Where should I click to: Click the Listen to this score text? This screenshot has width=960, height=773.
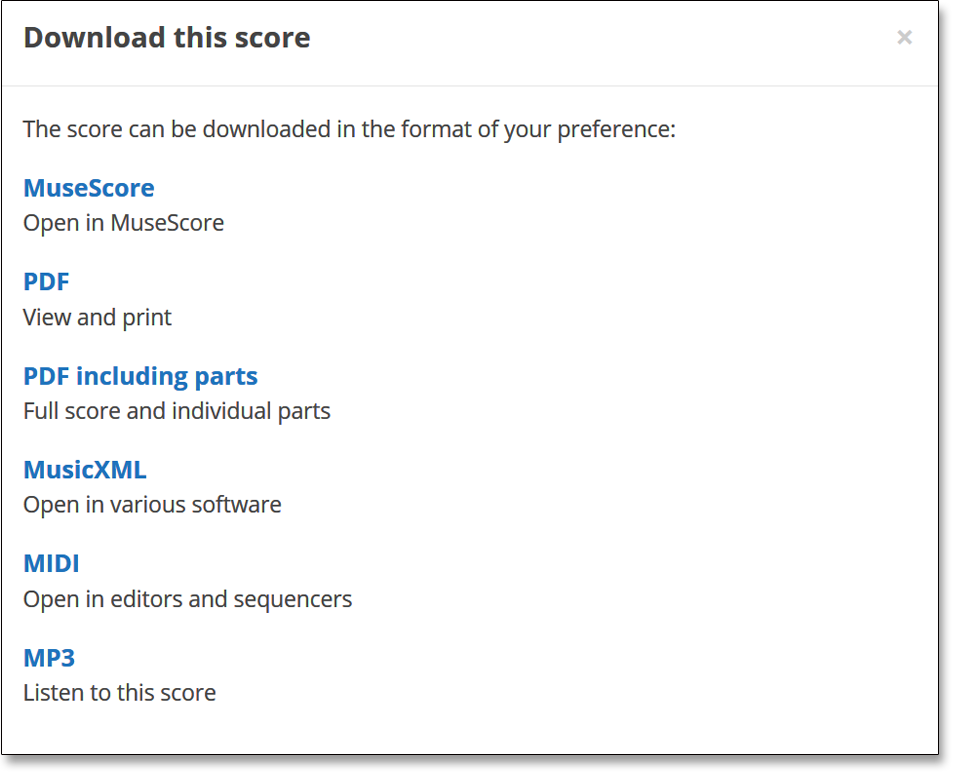(119, 692)
